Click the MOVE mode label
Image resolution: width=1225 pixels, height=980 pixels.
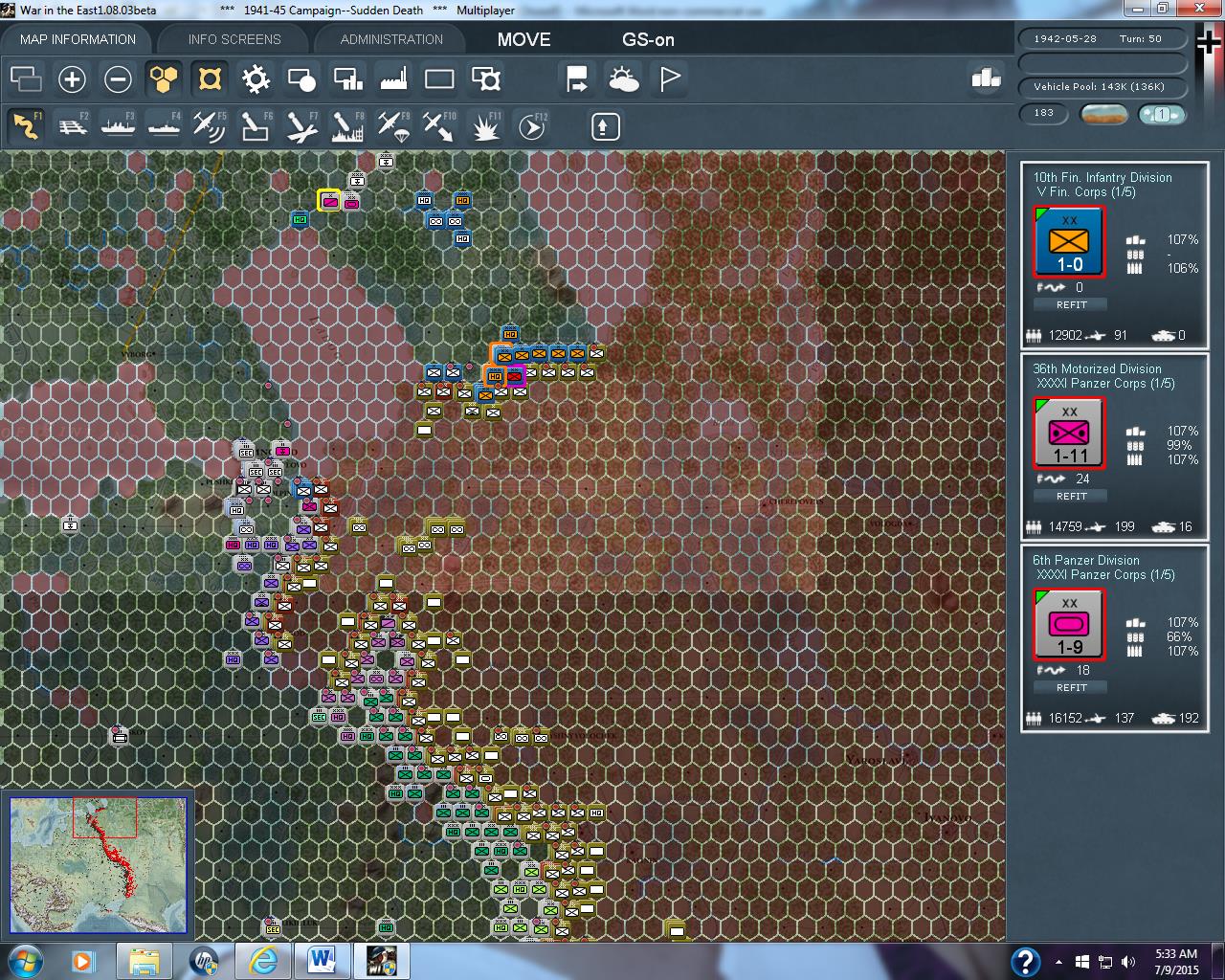[x=523, y=39]
